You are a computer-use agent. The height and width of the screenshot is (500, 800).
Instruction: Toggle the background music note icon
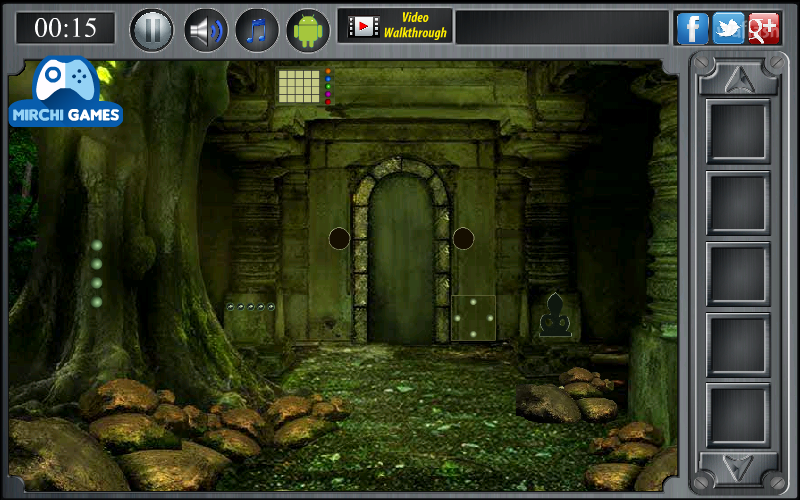point(257,30)
